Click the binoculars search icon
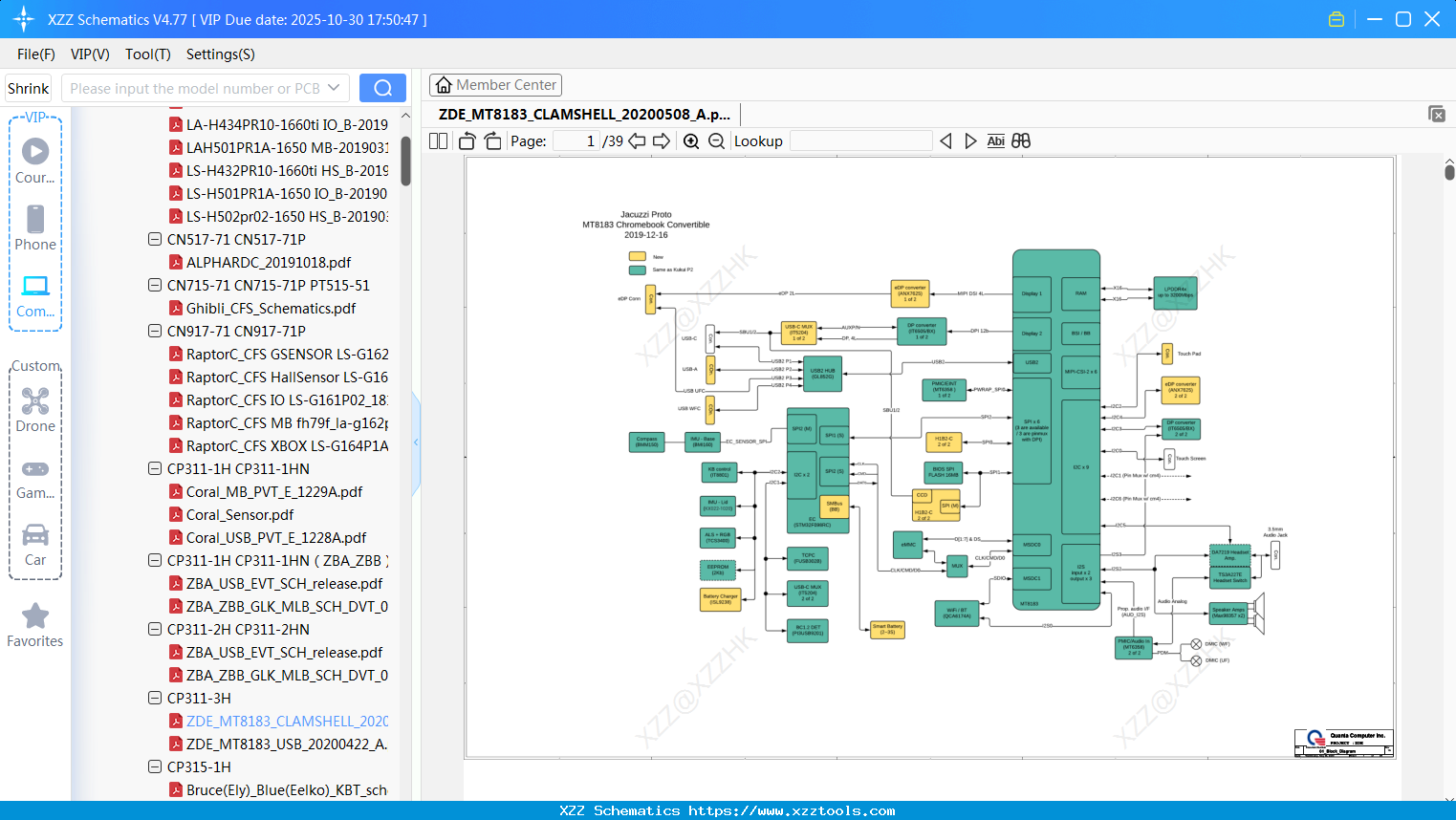The height and width of the screenshot is (820, 1456). [x=1021, y=141]
